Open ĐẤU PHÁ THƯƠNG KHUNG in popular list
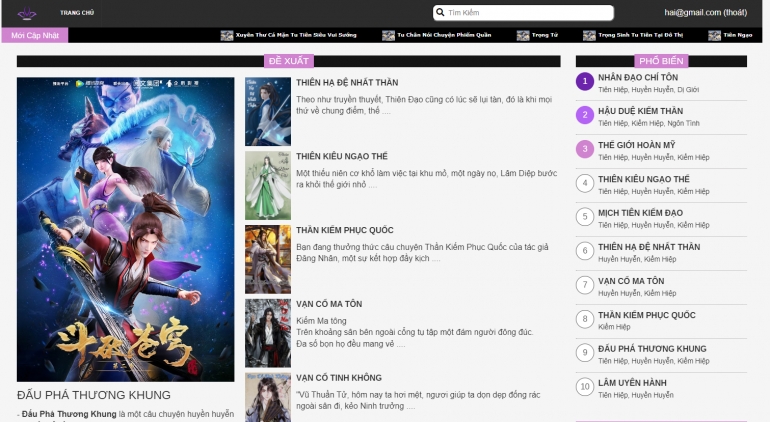 [652, 349]
